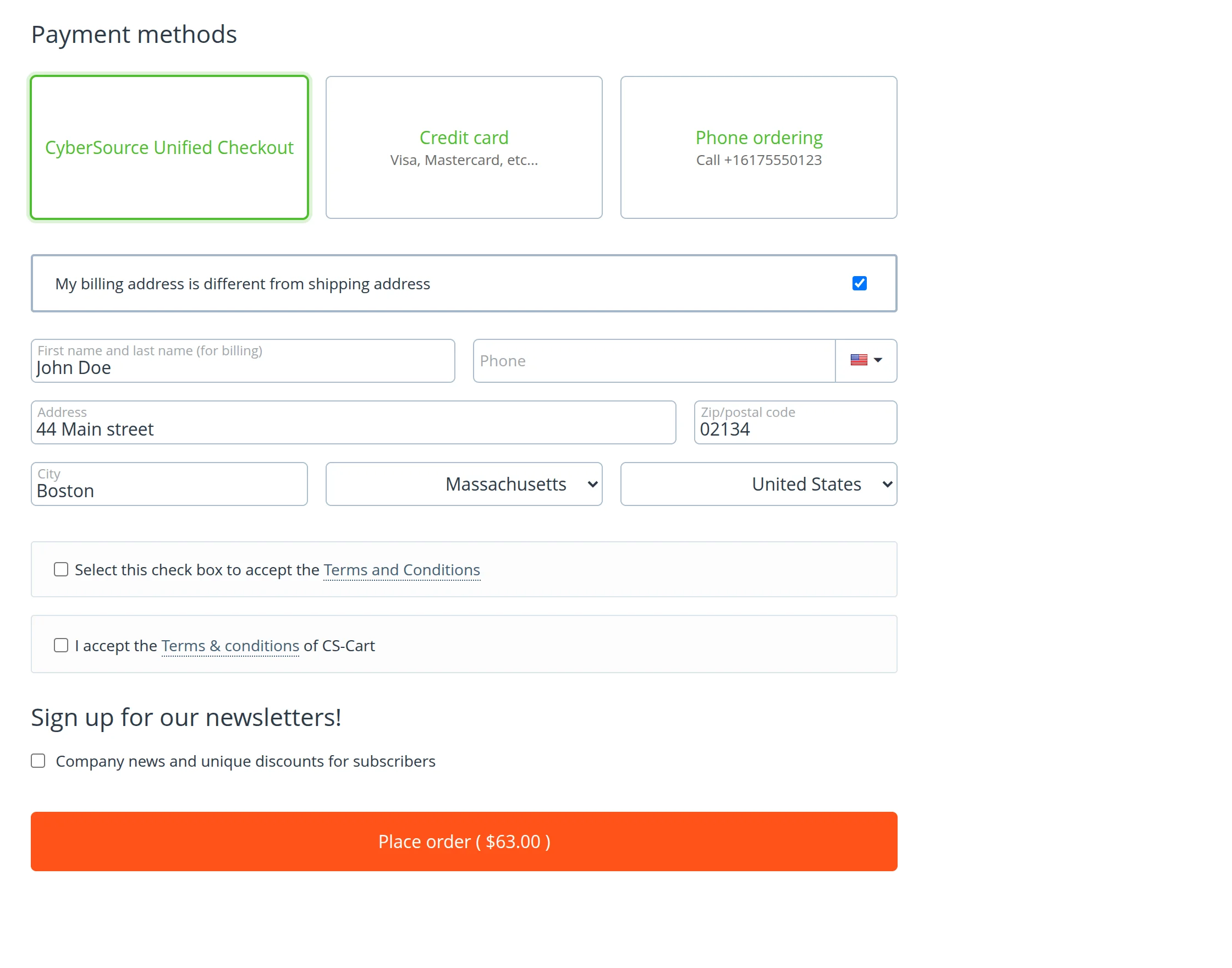This screenshot has height=968, width=1232.
Task: Check the CS-Cart terms acceptance box
Action: point(61,646)
